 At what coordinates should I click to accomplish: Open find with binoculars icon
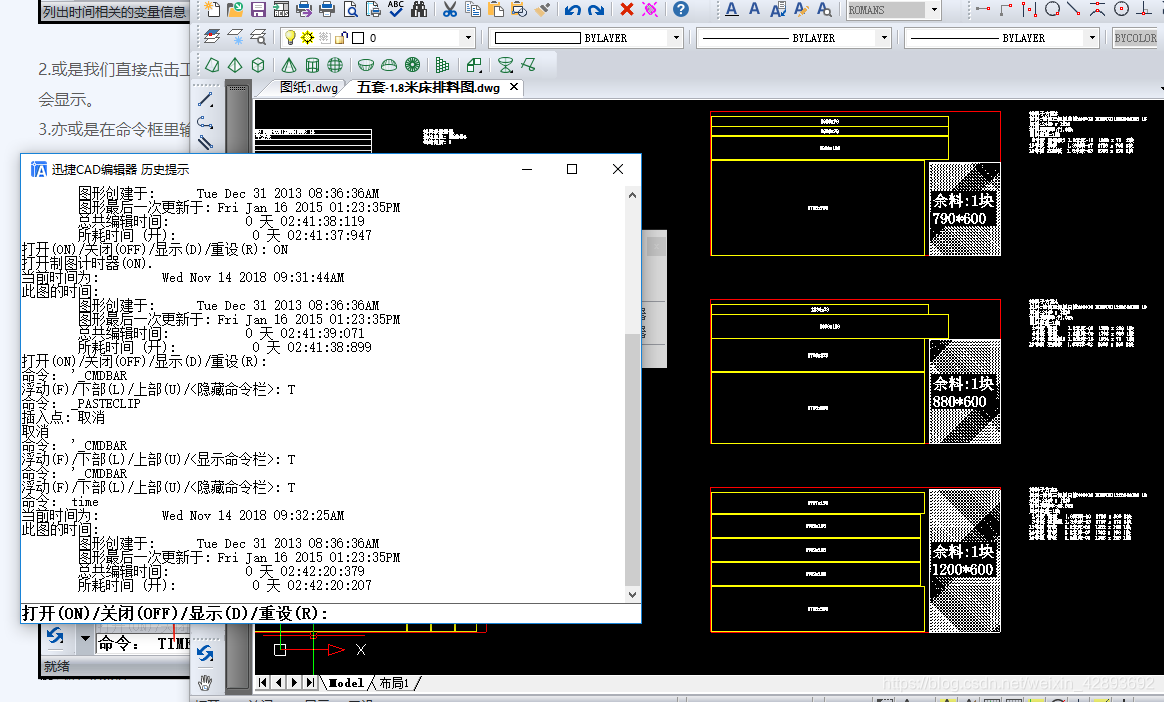pos(419,9)
